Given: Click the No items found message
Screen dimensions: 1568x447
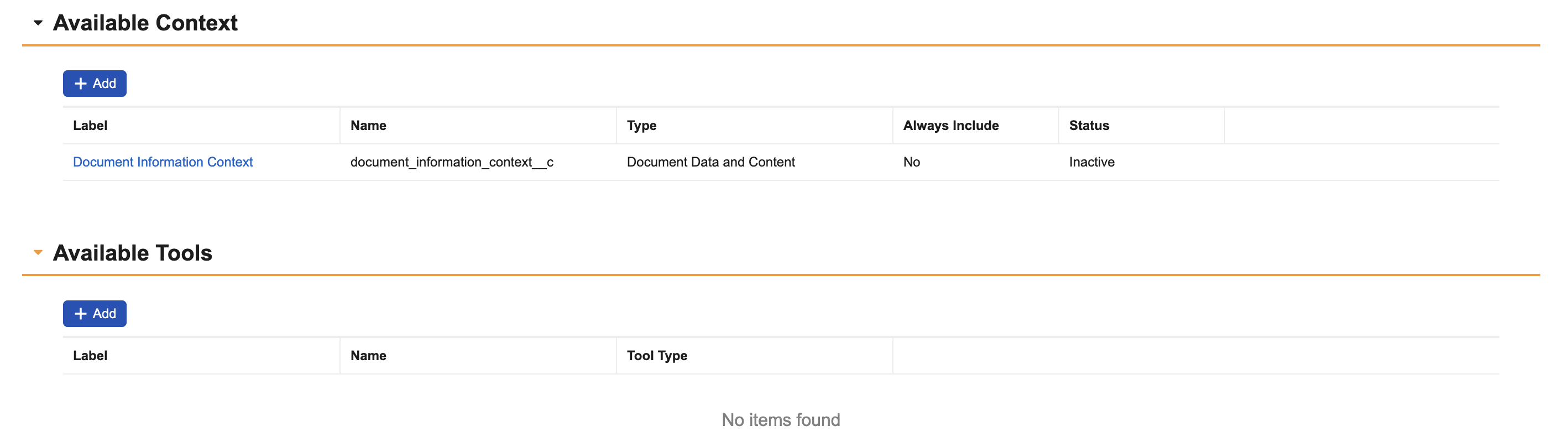Looking at the screenshot, I should 780,419.
